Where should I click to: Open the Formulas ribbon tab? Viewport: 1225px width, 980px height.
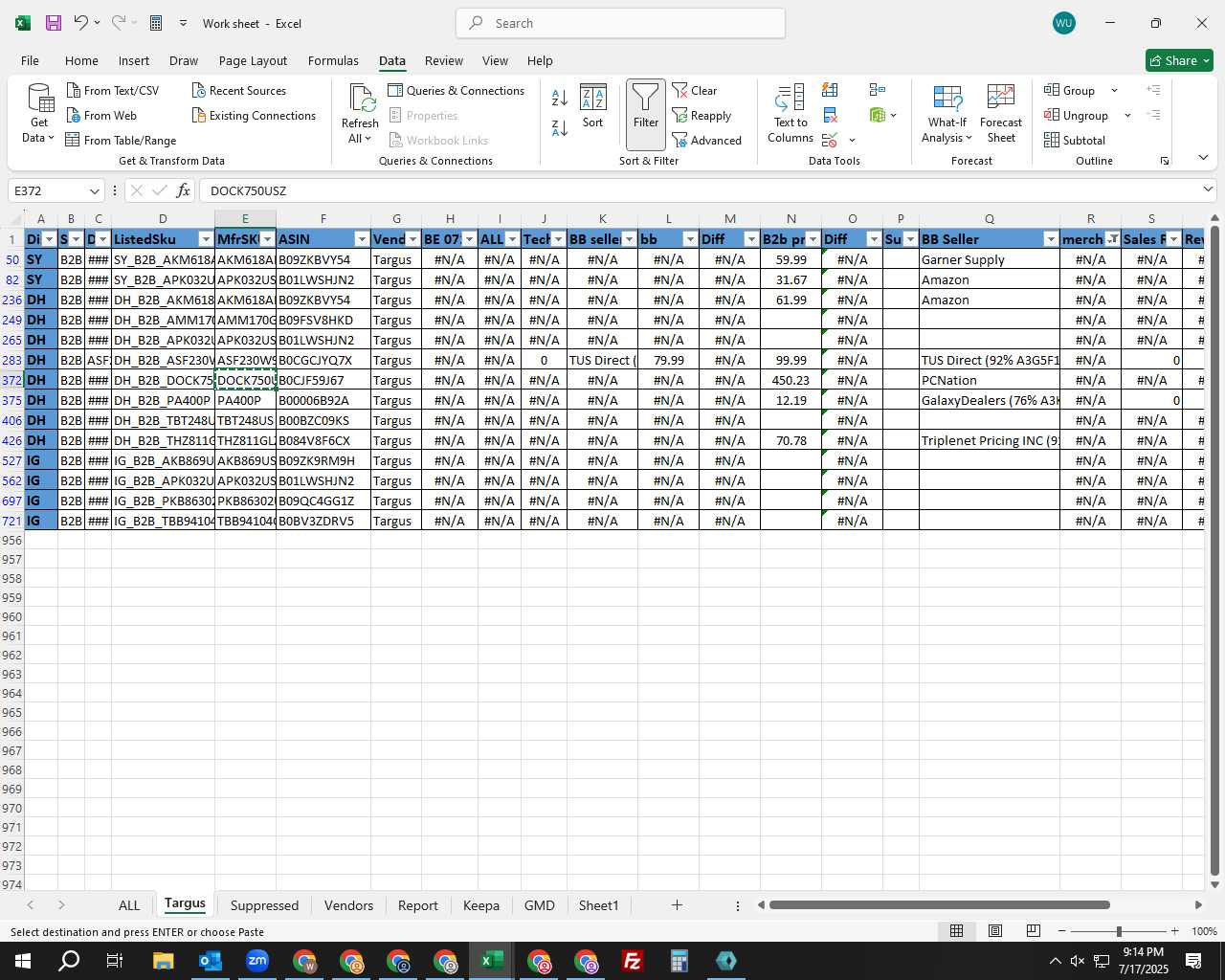[x=333, y=60]
